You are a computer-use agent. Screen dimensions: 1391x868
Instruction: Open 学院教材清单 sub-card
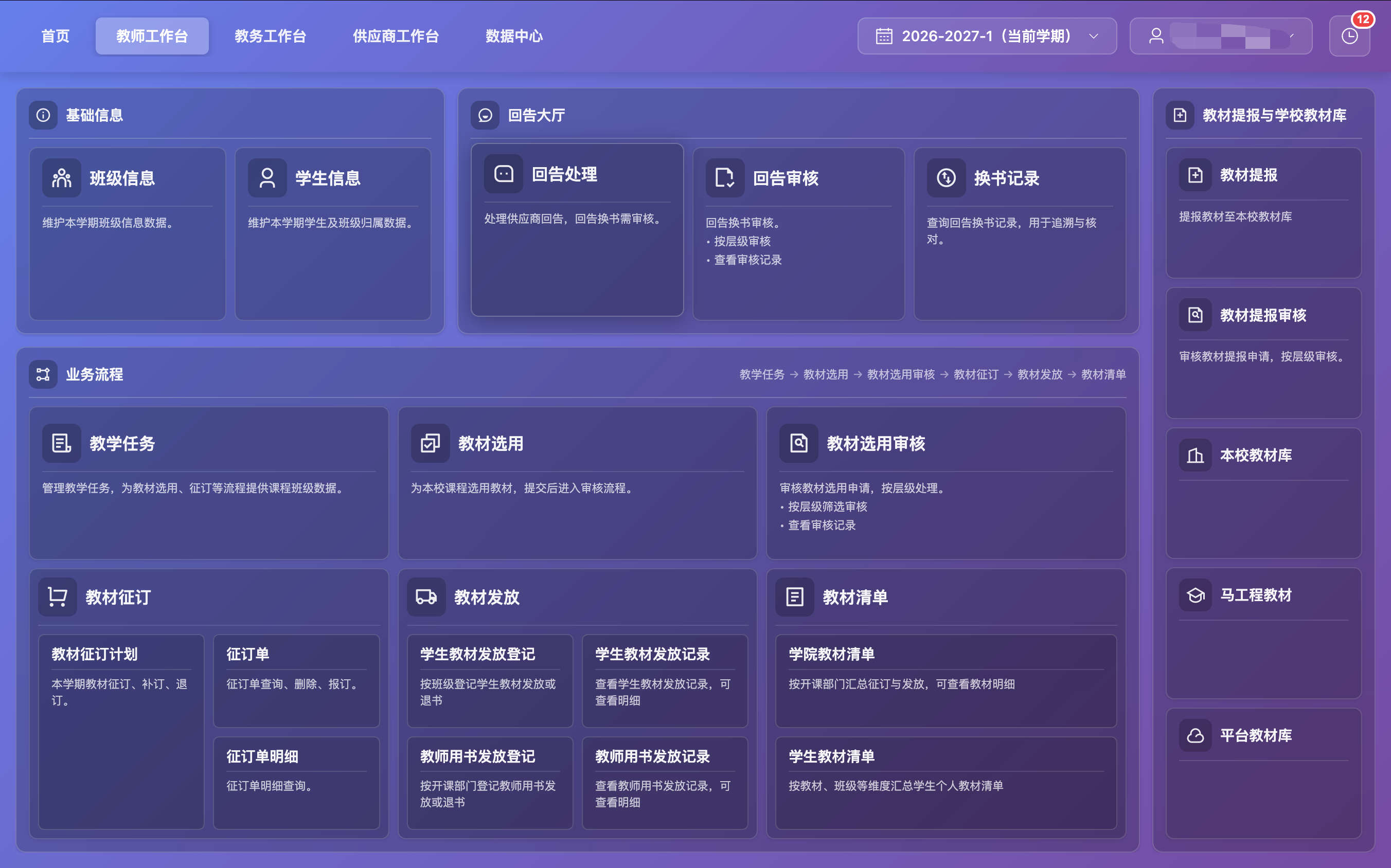point(946,681)
